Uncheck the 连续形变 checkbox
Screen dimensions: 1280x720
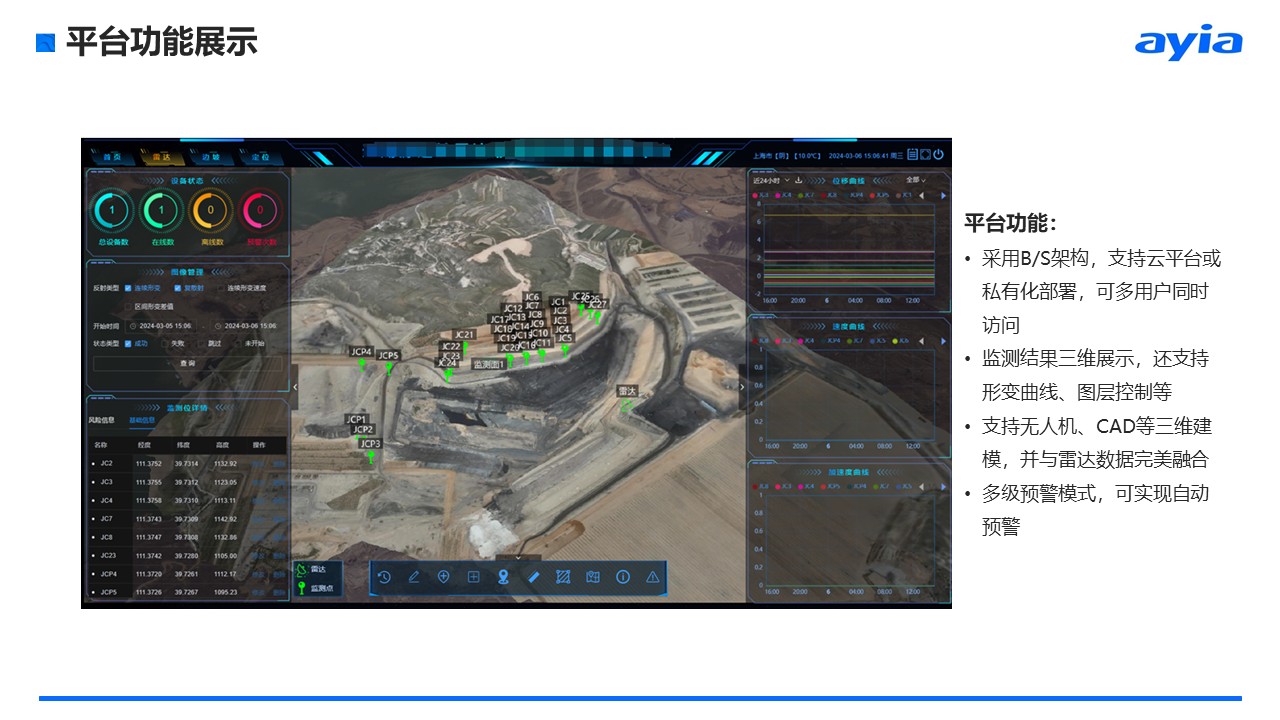click(128, 288)
